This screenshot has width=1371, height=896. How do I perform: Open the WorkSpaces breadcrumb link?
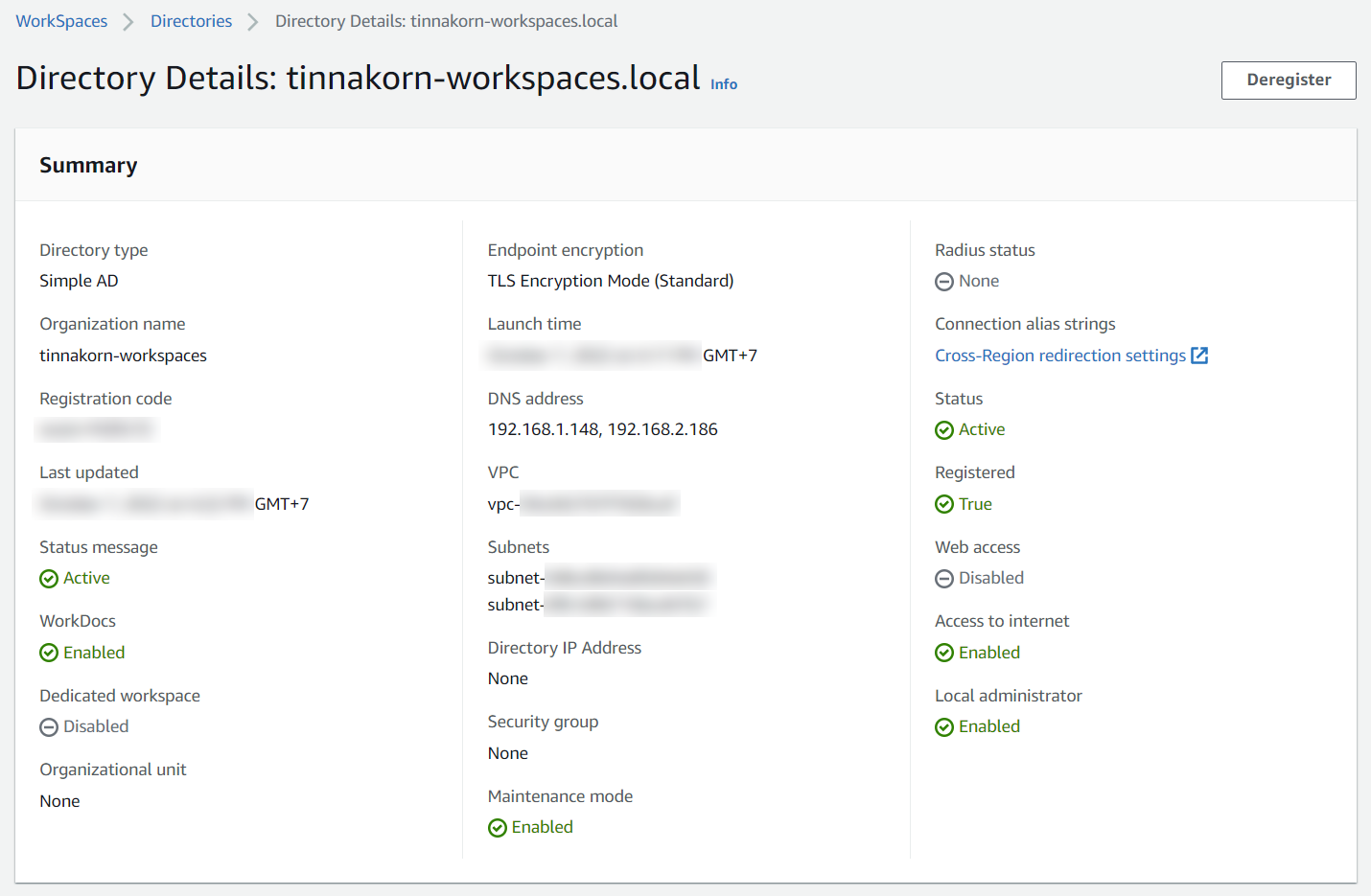point(61,21)
